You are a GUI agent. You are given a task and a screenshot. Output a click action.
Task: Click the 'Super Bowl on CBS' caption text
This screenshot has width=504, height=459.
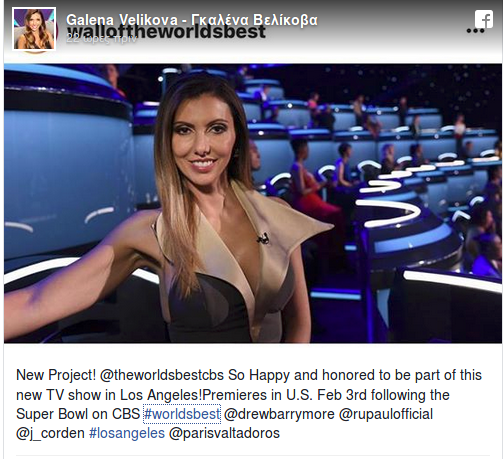click(x=78, y=414)
